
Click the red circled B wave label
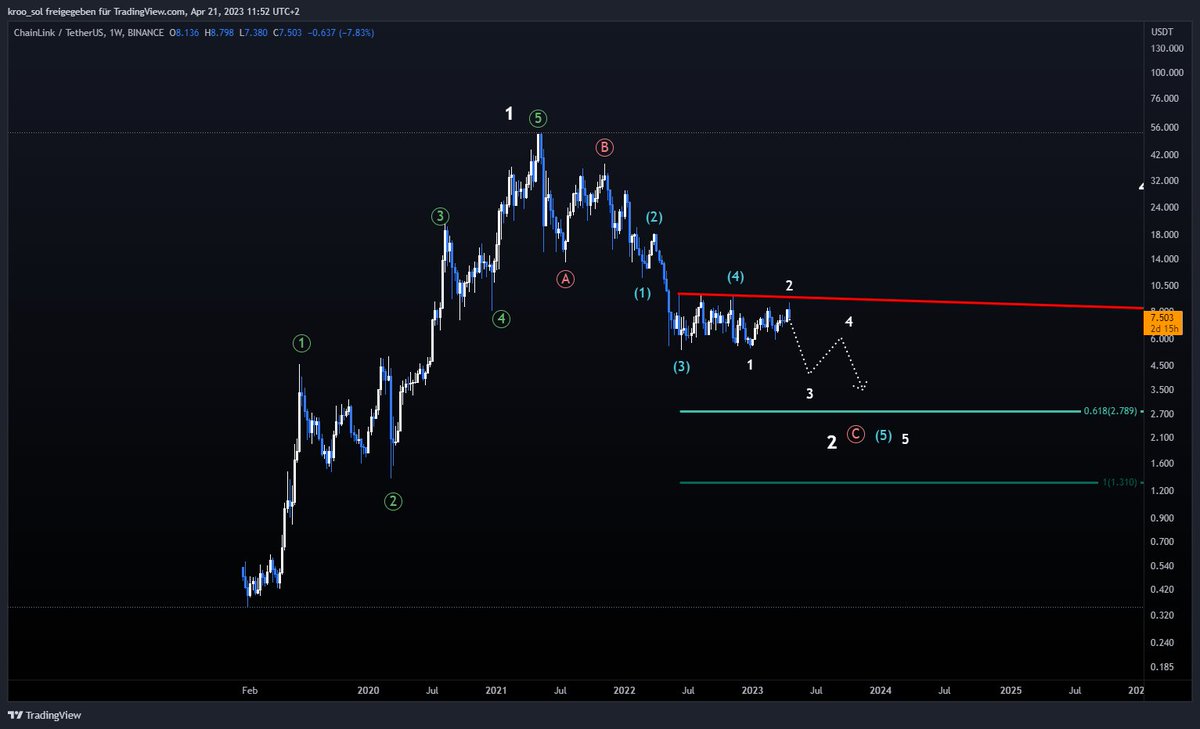point(605,148)
